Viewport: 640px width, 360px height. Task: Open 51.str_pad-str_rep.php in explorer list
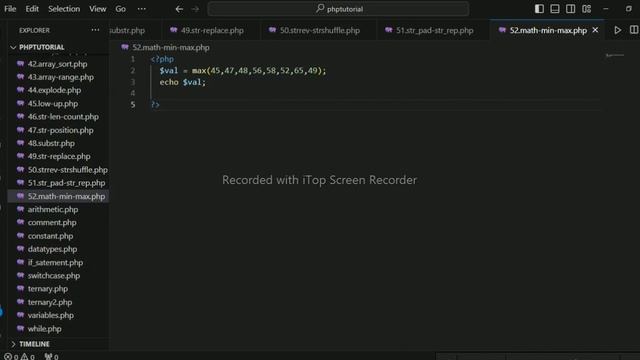pyautogui.click(x=58, y=183)
